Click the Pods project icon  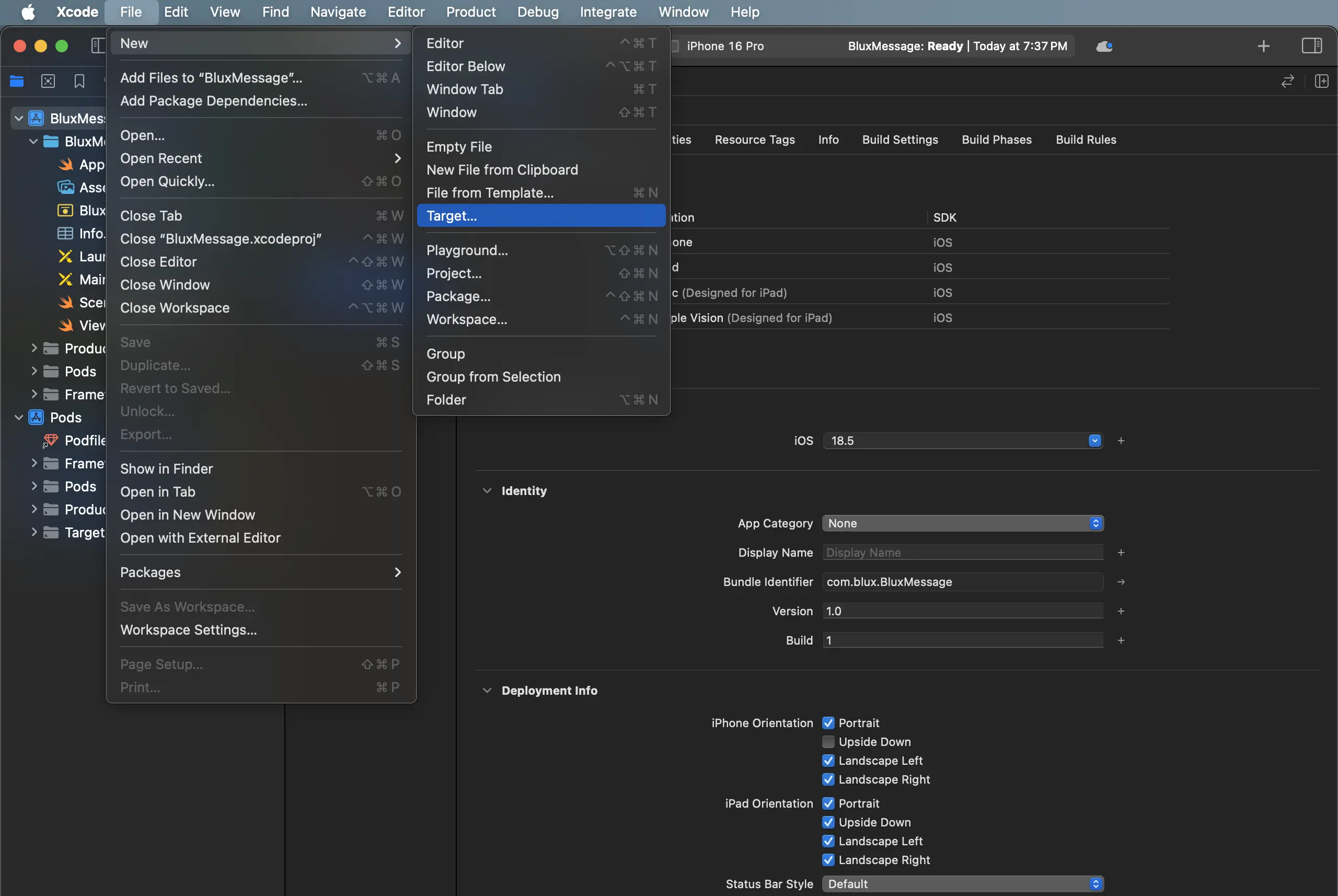click(x=36, y=418)
